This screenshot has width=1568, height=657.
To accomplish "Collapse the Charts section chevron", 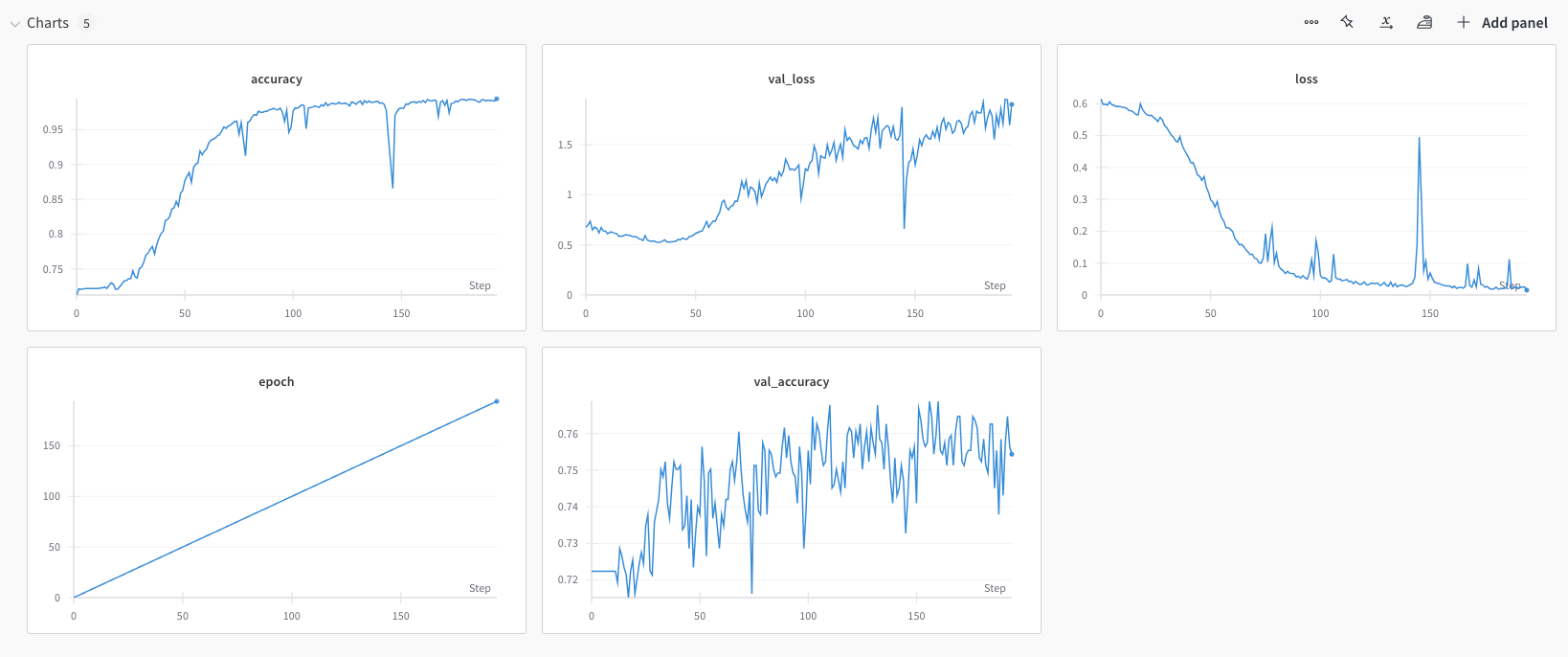I will point(14,24).
